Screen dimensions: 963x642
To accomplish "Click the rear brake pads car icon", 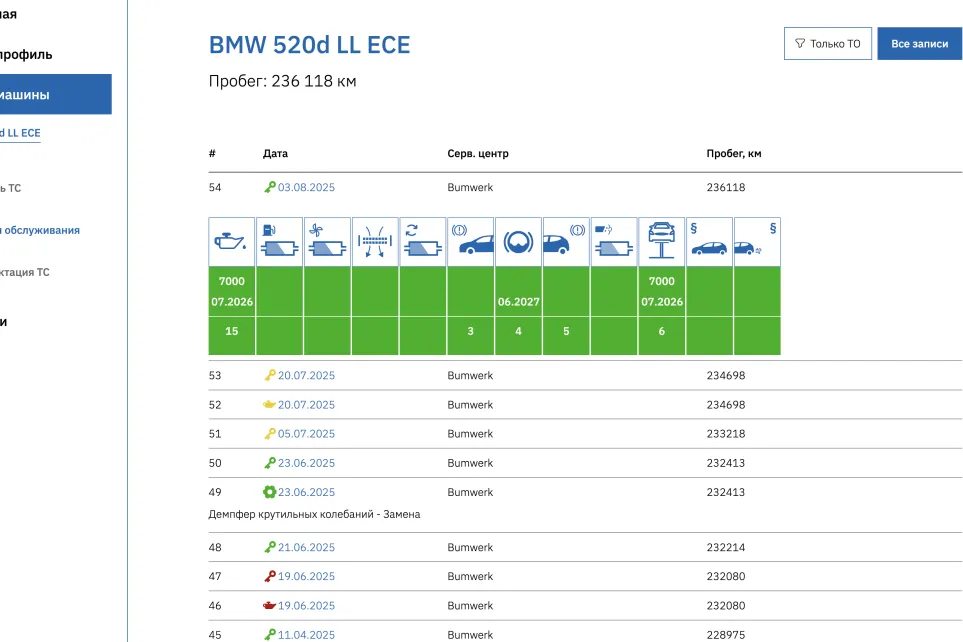I will [x=566, y=241].
